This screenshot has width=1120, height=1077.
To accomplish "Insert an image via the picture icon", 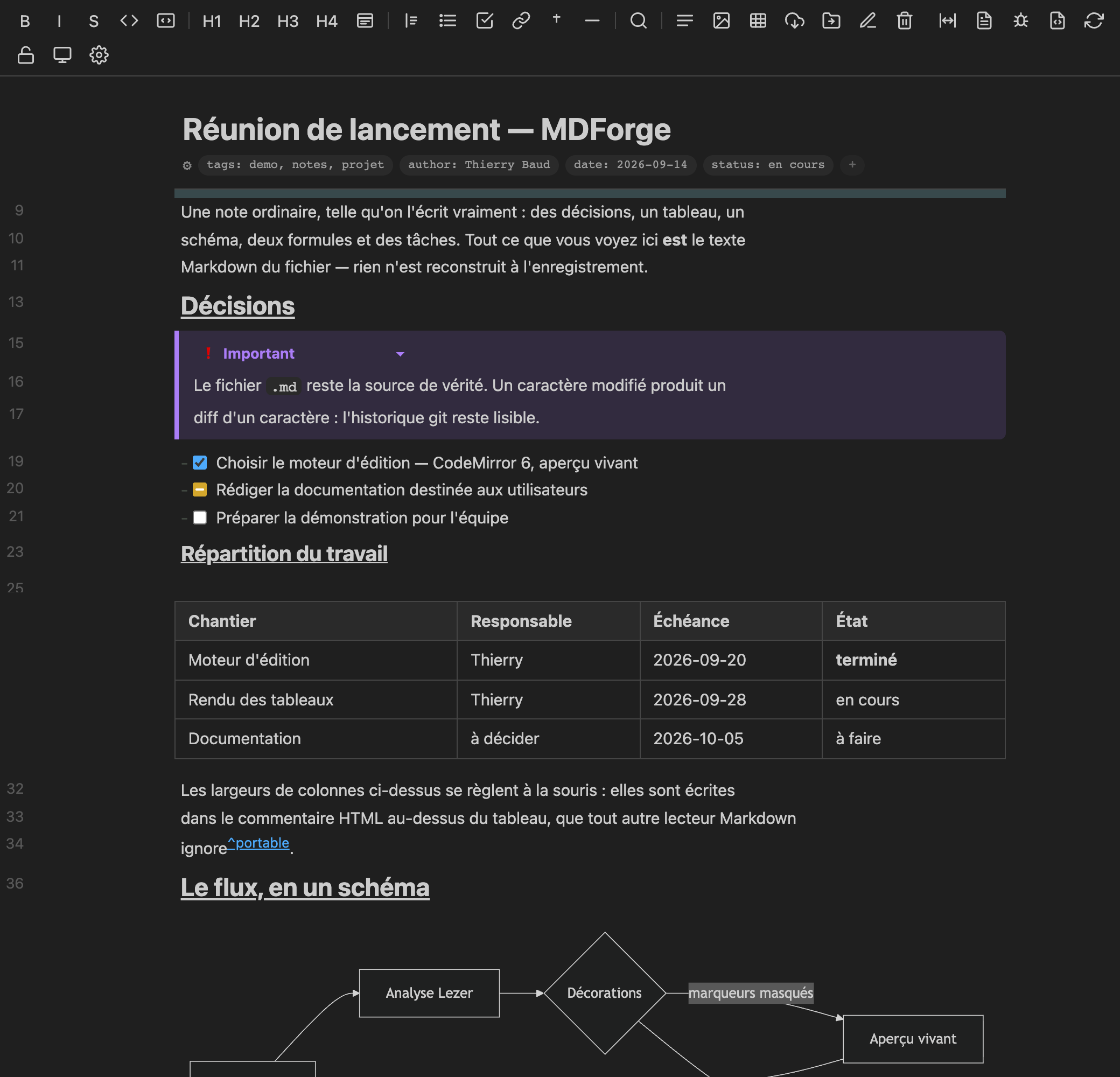I will click(722, 21).
